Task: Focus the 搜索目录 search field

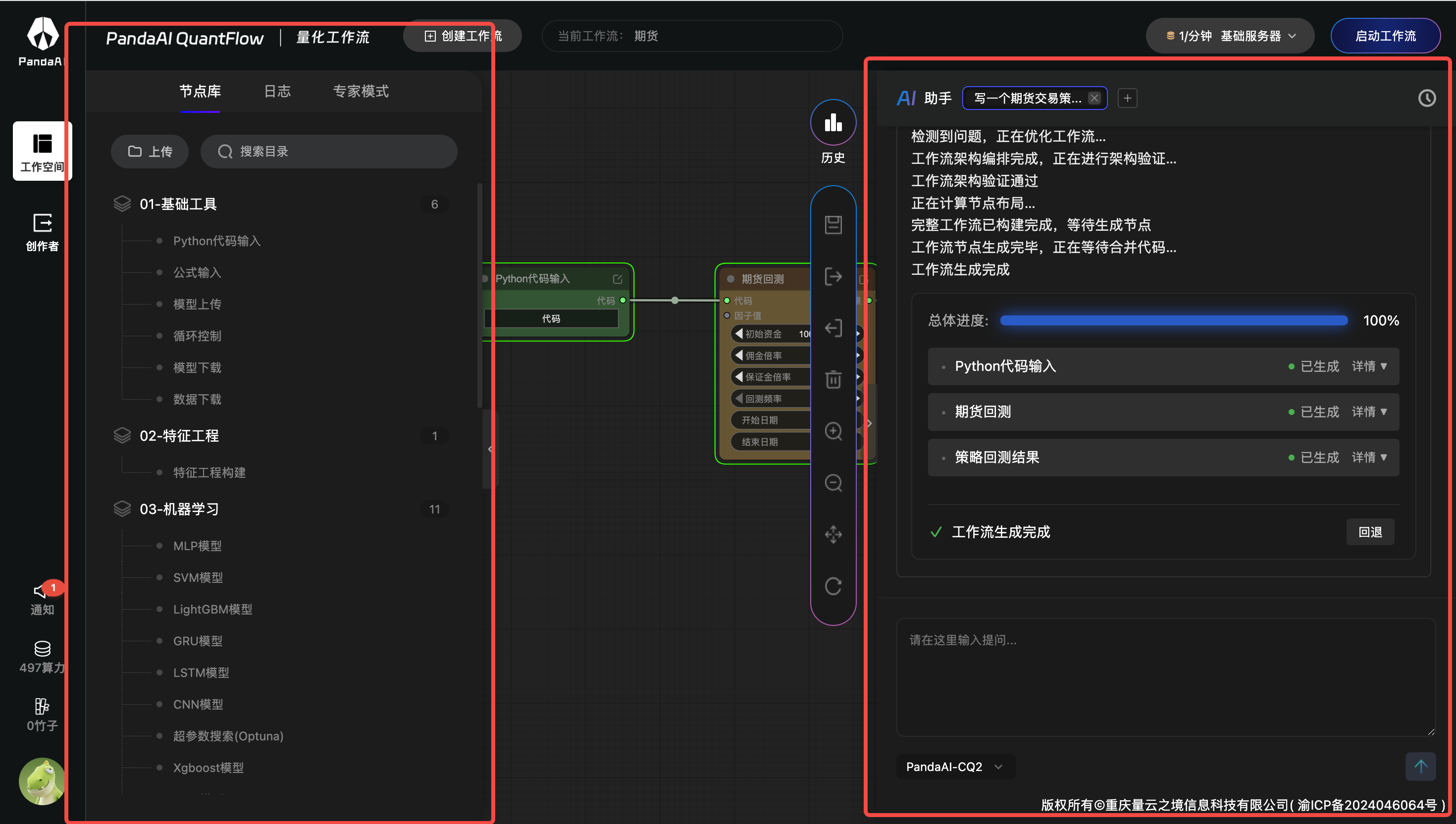Action: [x=329, y=151]
